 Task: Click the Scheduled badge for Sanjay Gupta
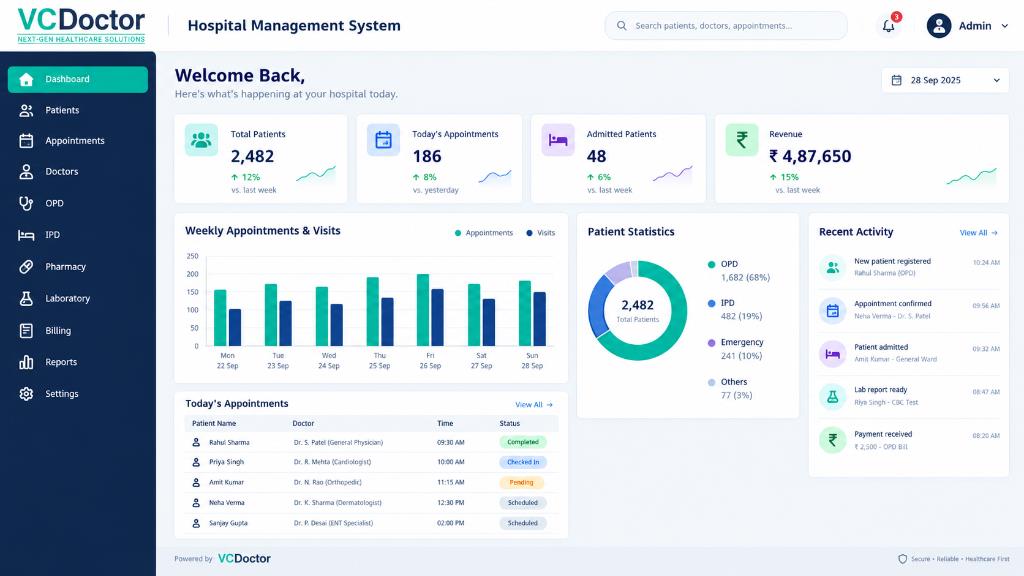[x=523, y=523]
